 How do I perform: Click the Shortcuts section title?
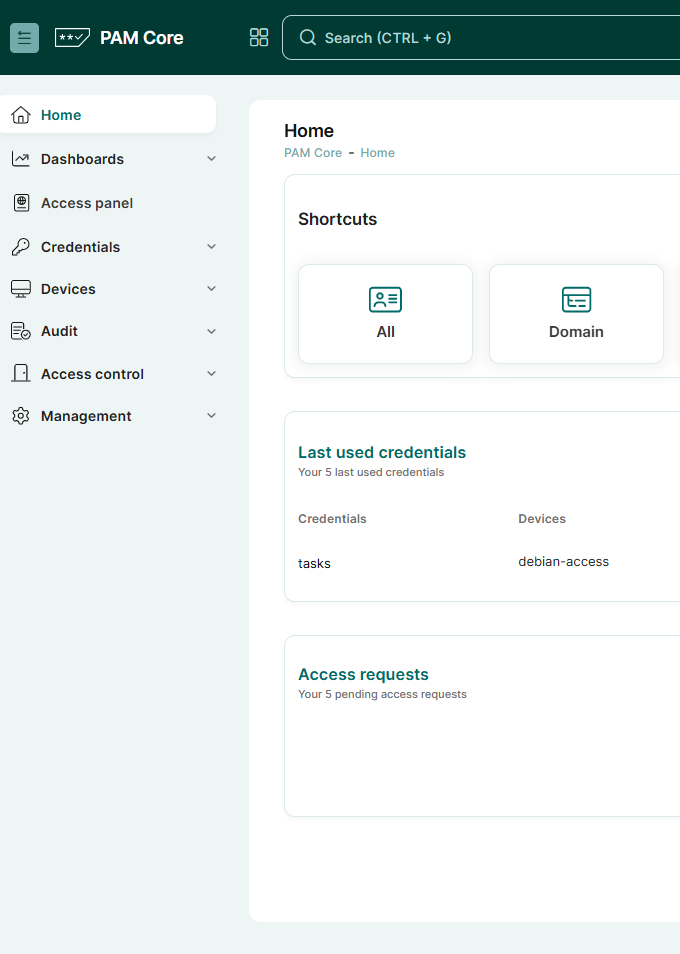click(338, 219)
